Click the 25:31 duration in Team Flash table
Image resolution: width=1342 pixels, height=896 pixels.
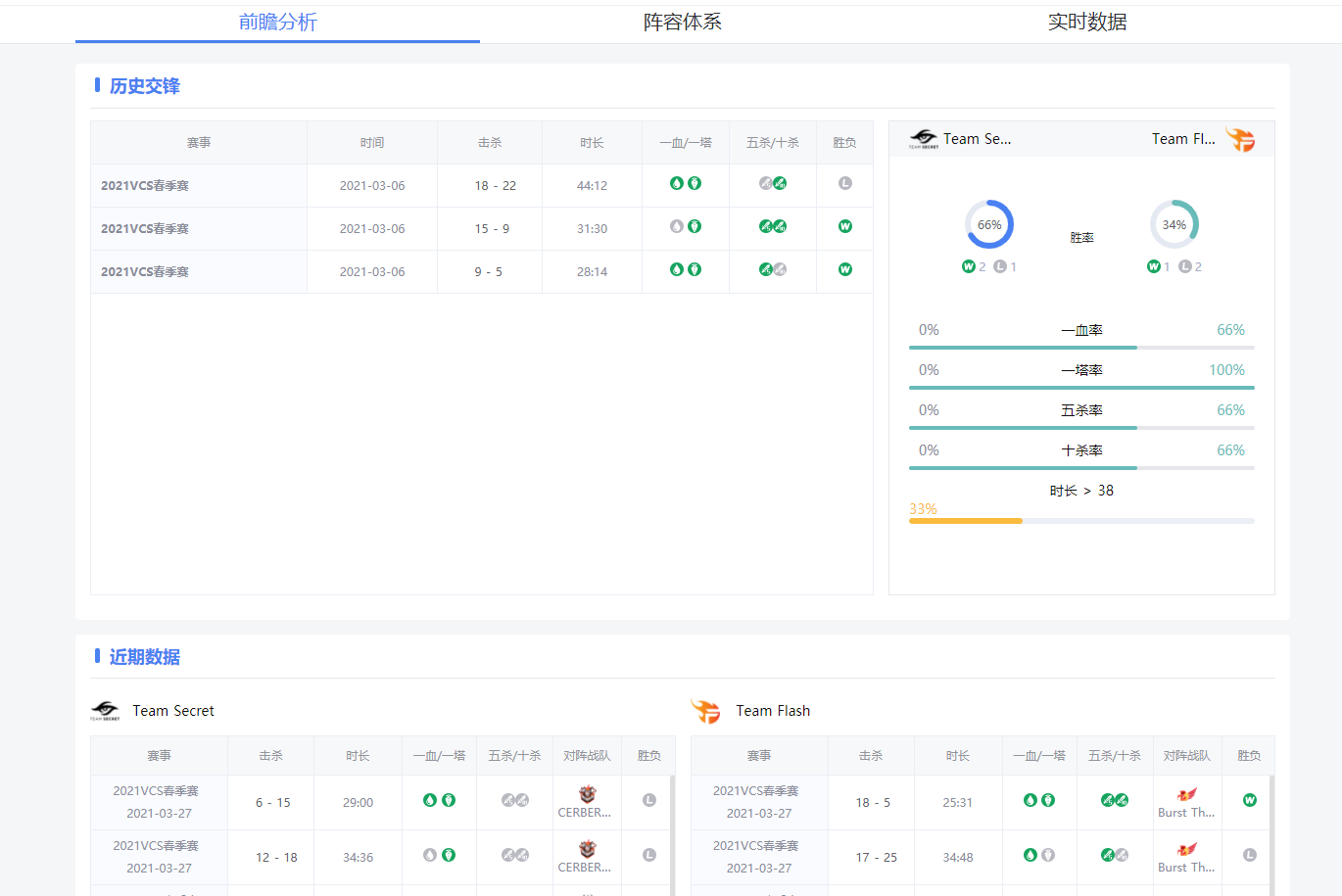[958, 802]
